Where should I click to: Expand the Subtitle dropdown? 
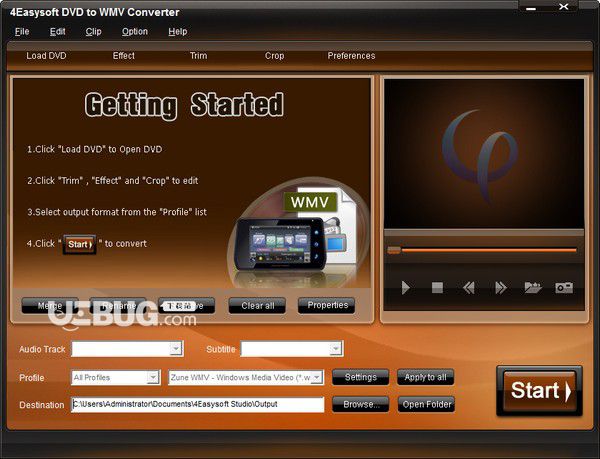pos(336,349)
